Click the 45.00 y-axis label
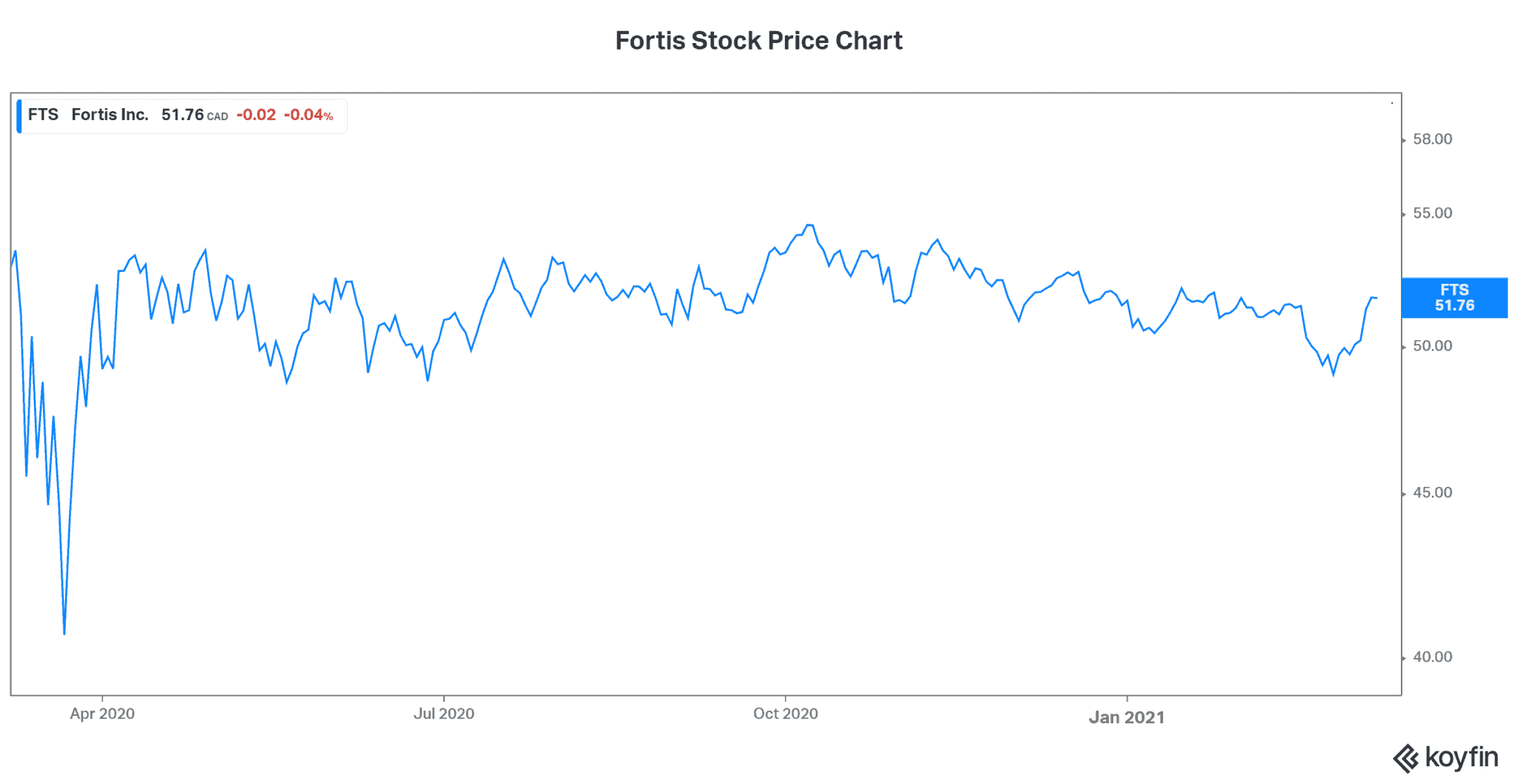The height and width of the screenshot is (784, 1518). click(1432, 493)
